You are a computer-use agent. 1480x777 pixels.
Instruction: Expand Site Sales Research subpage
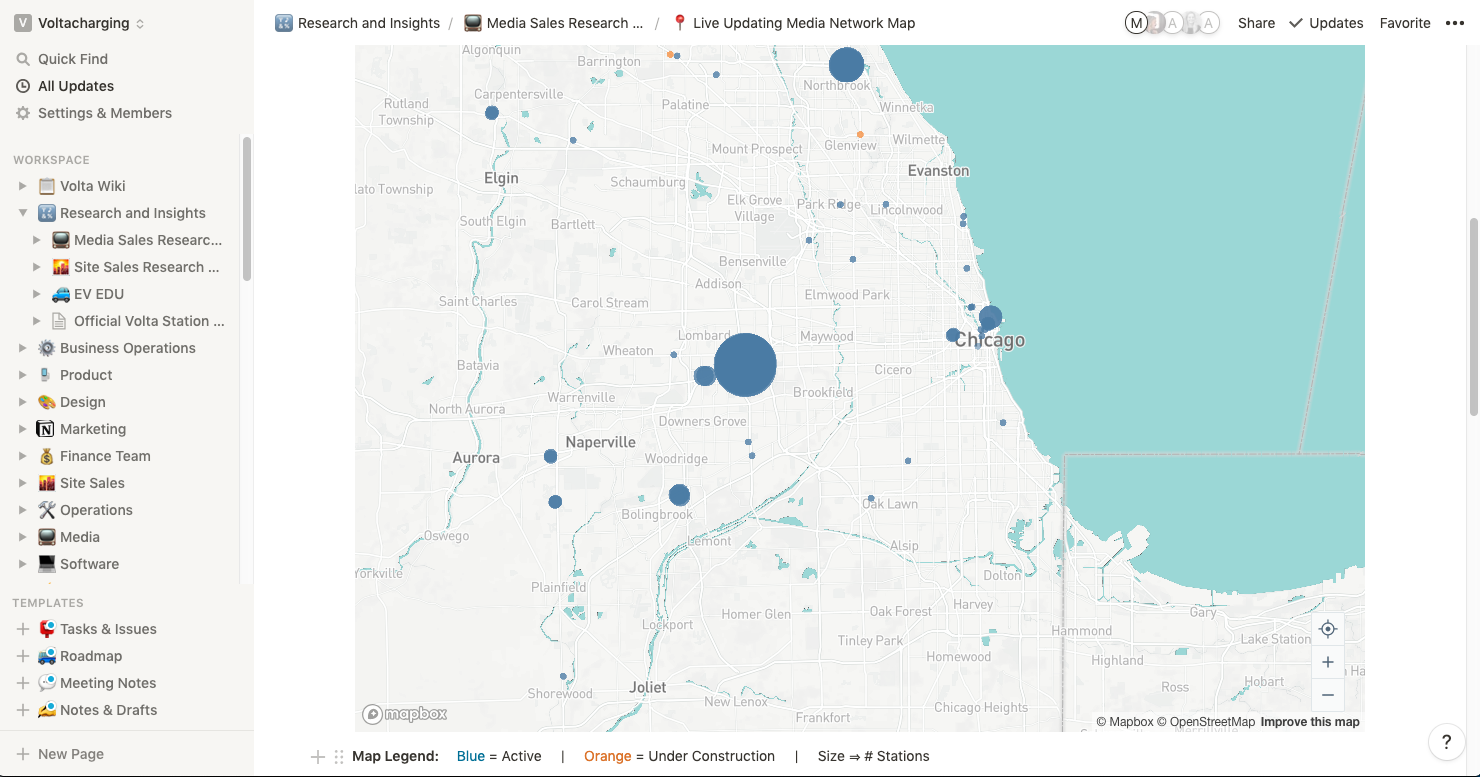(37, 267)
